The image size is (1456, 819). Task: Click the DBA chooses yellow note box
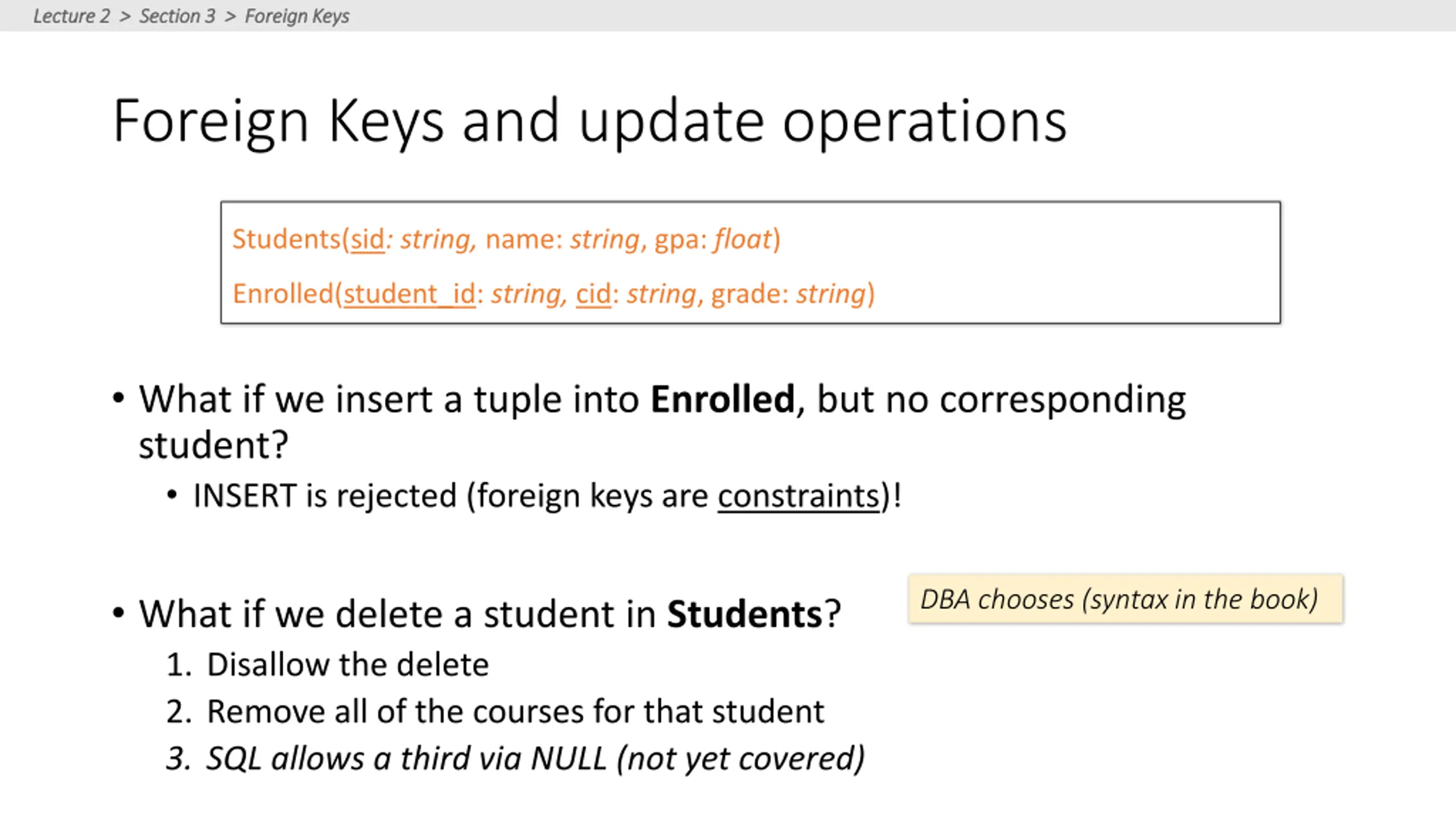[x=1126, y=599]
